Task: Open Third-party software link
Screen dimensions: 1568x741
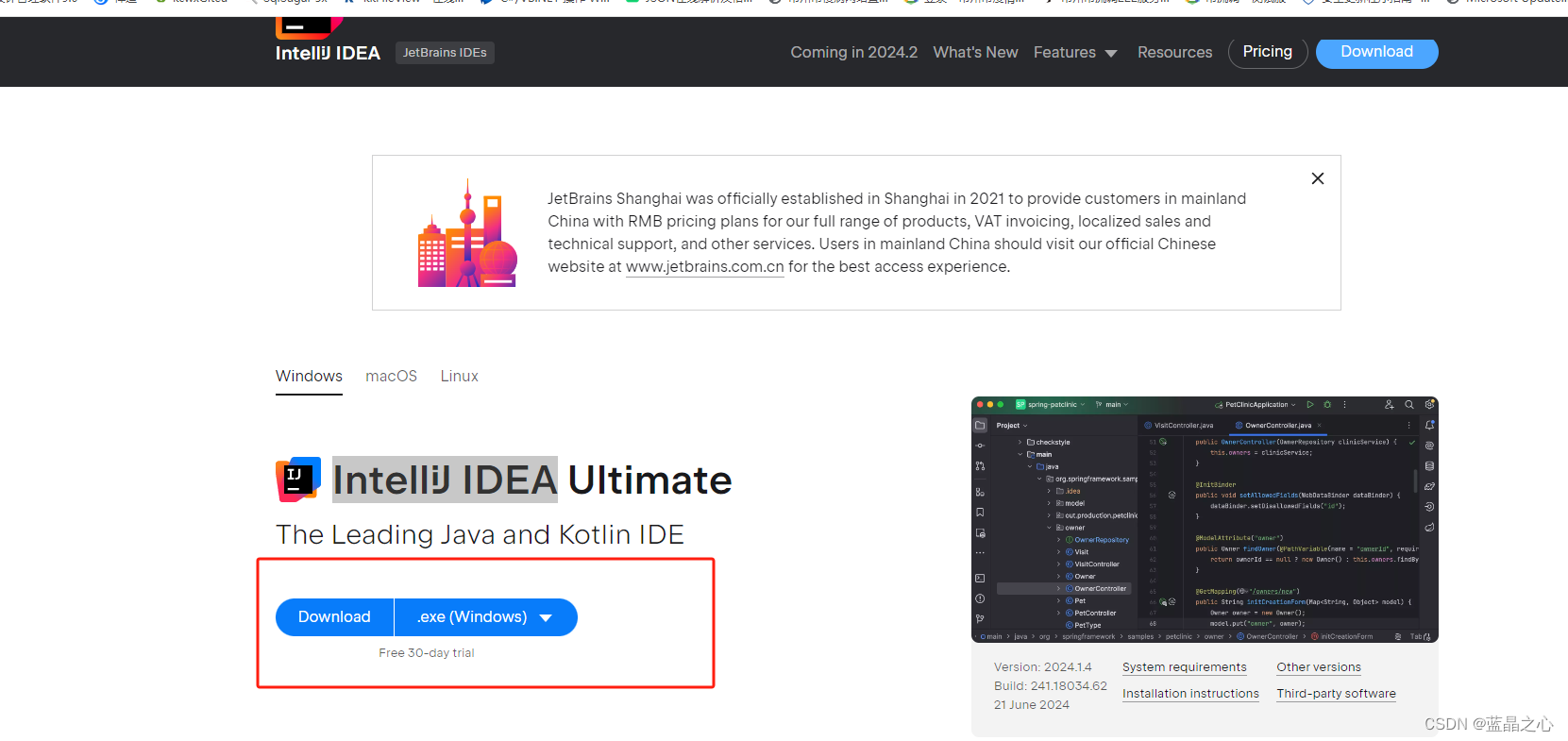Action: pos(1336,694)
